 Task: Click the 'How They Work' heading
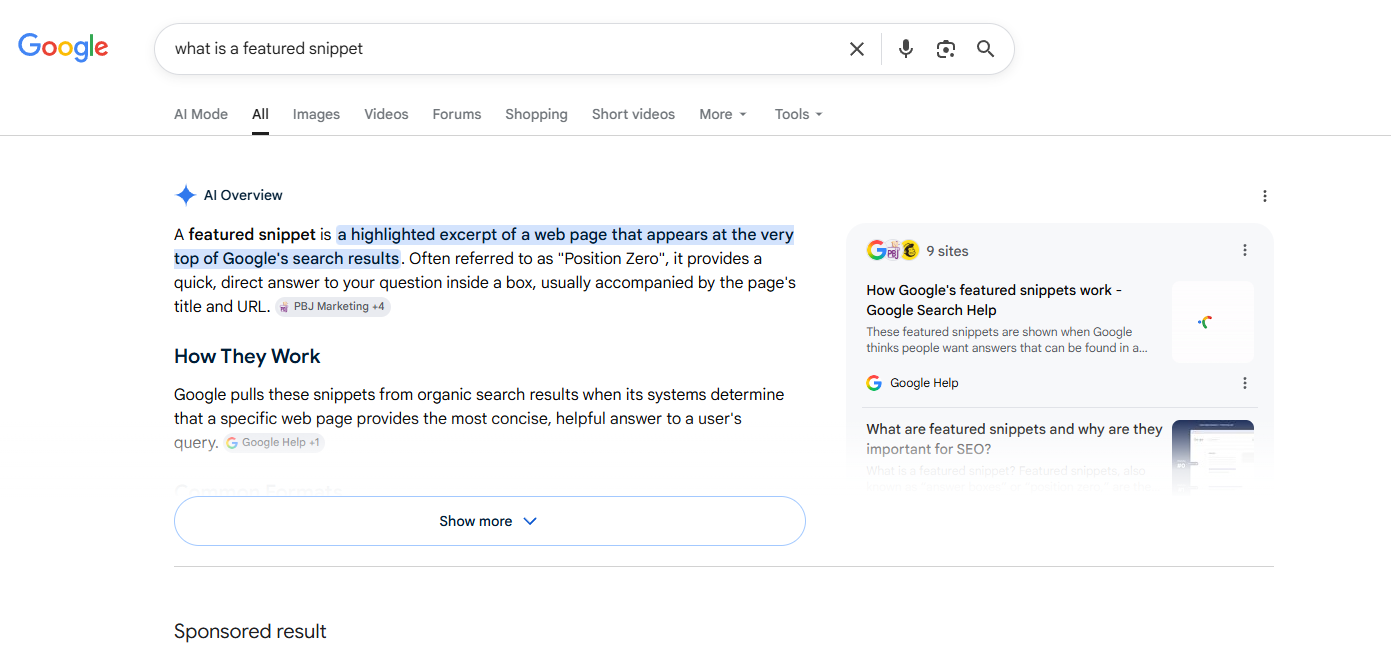tap(247, 357)
